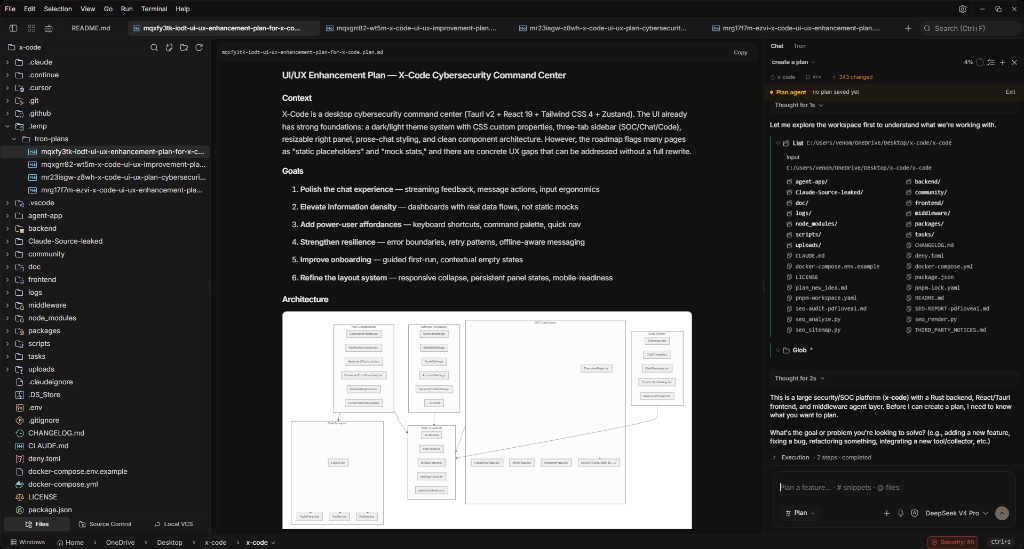
Task: Open the Help menu
Action: point(183,8)
